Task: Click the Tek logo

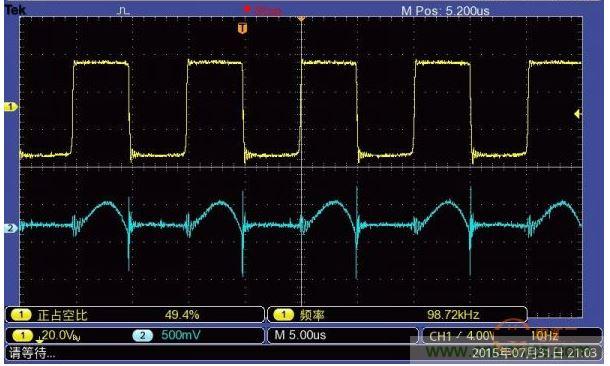Action: 15,10
